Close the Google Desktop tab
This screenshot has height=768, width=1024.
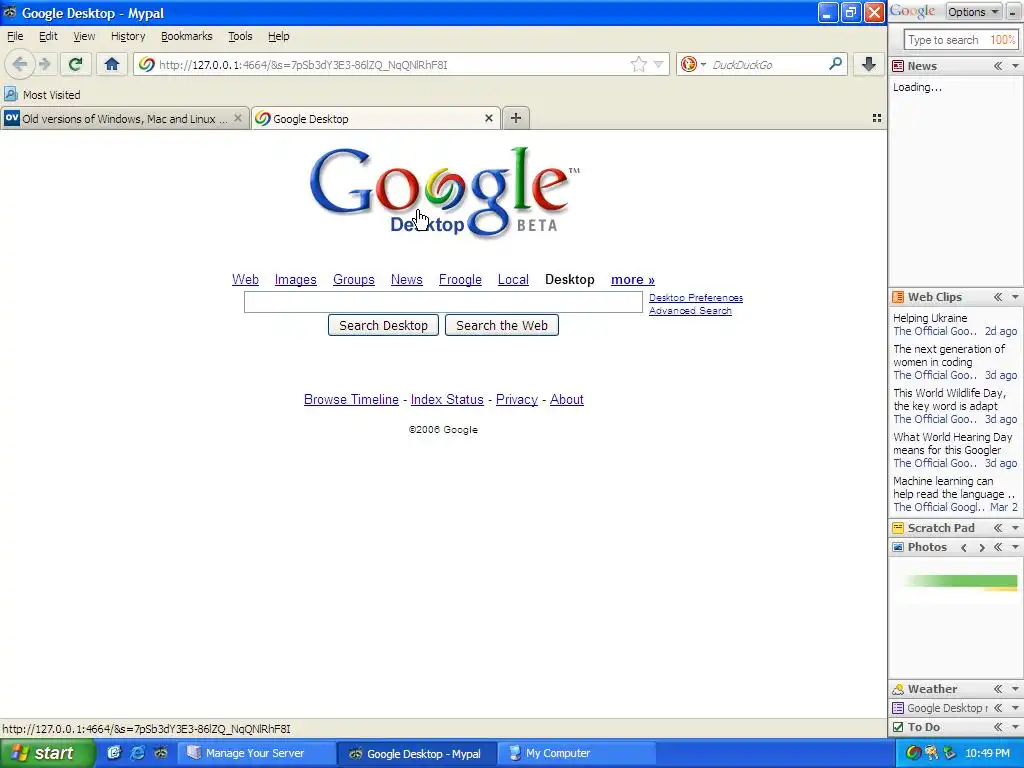point(488,118)
